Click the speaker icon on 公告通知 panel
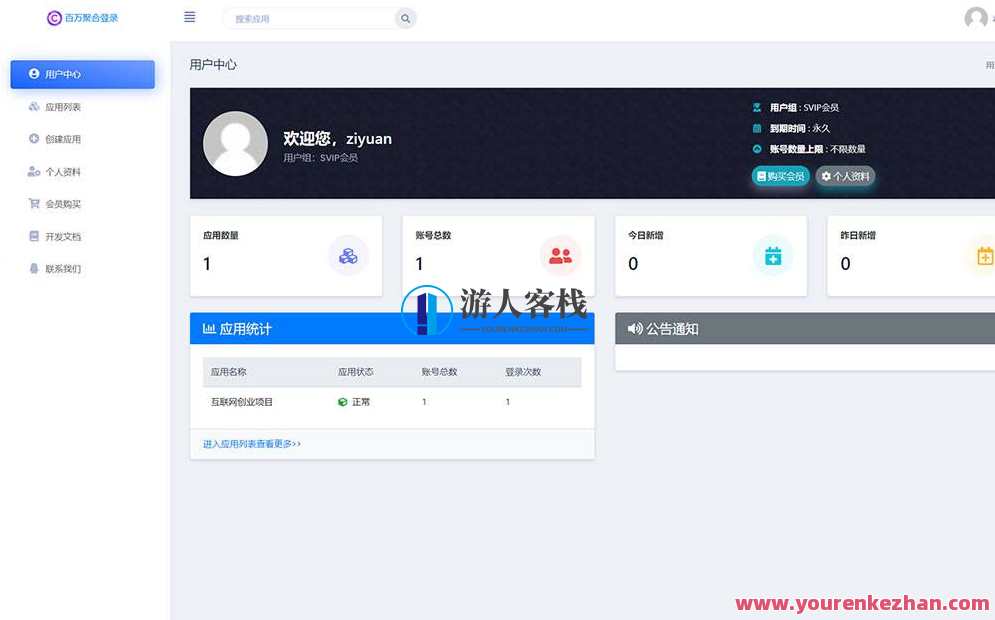Viewport: 995px width, 620px height. [634, 328]
